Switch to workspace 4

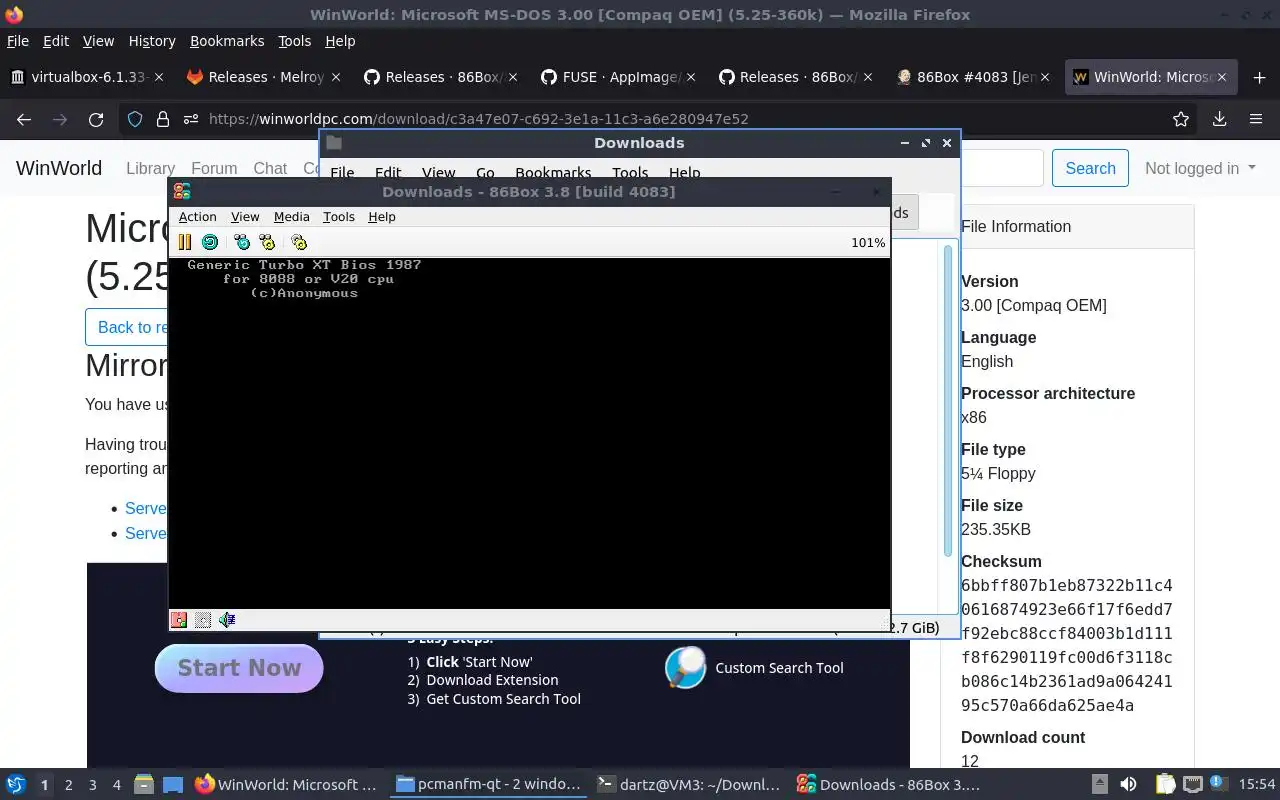117,785
